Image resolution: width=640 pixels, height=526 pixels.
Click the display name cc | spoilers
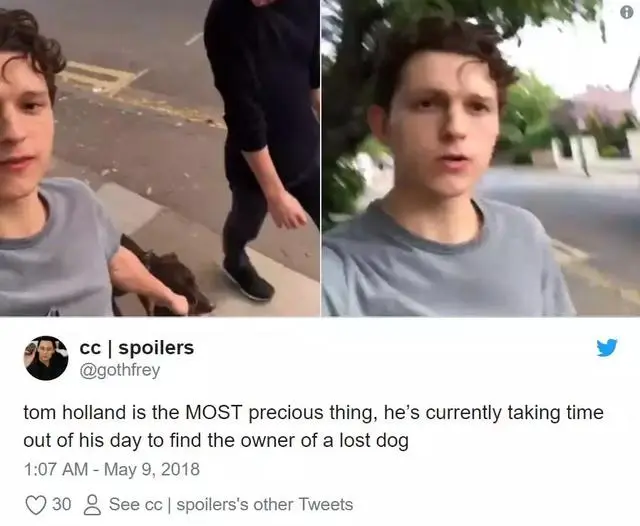coord(137,348)
